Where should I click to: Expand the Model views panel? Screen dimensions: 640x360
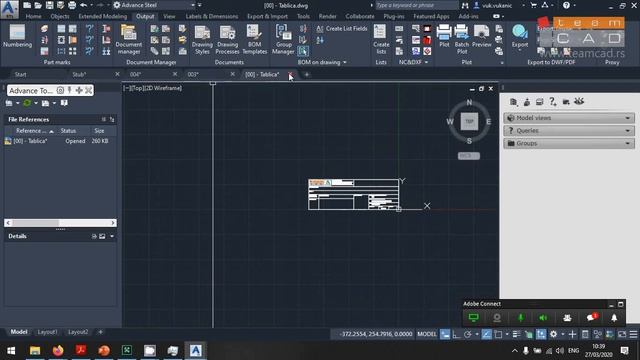(x=569, y=118)
